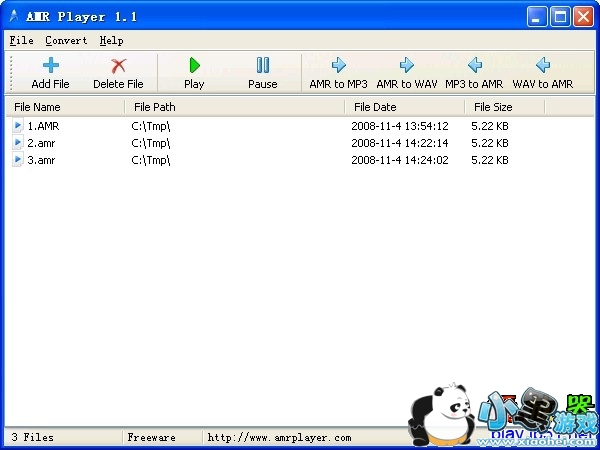This screenshot has height=450, width=600.
Task: Start playback with the green Play icon
Action: click(x=194, y=66)
